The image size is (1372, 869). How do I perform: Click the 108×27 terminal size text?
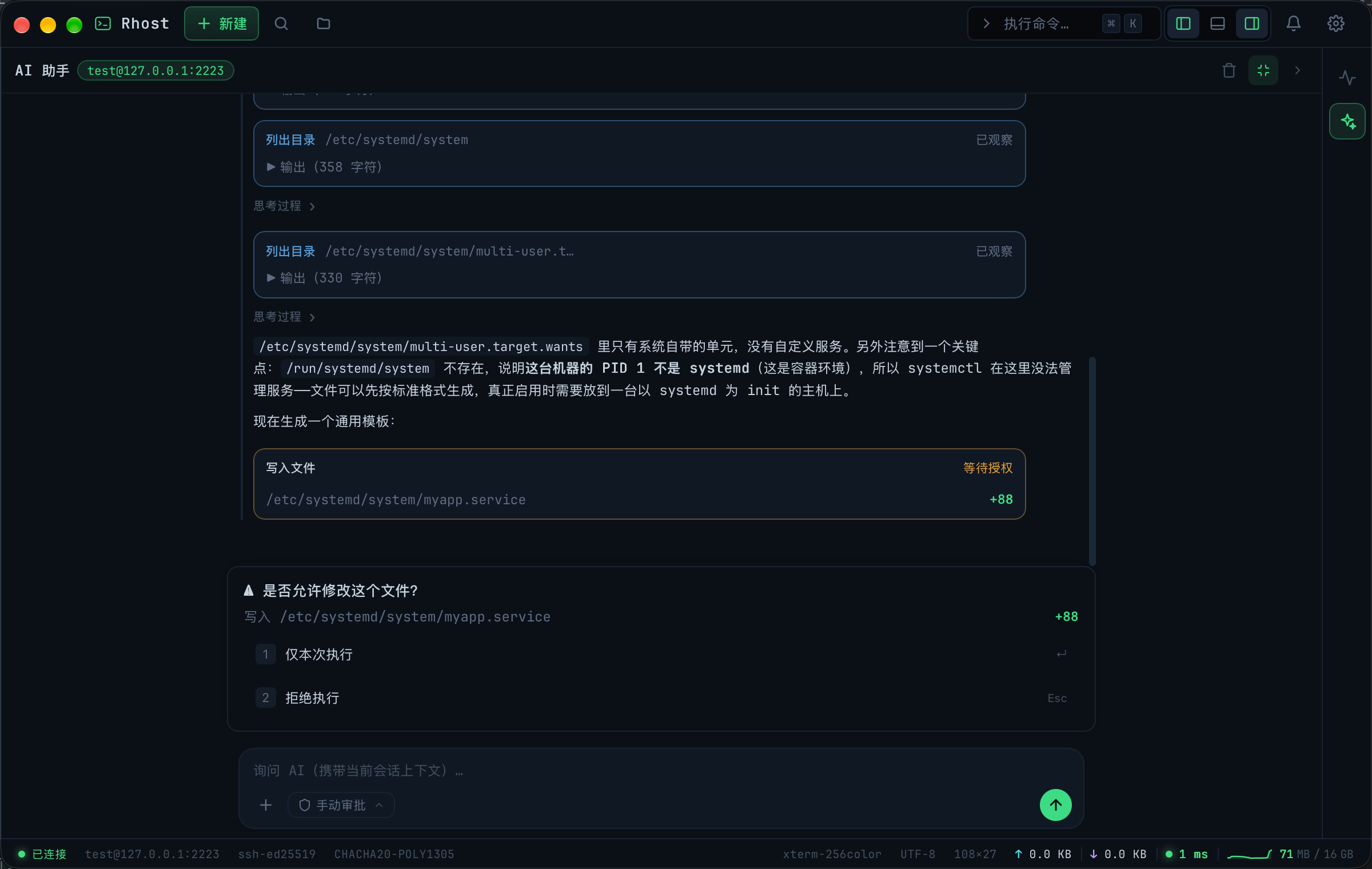[x=975, y=854]
